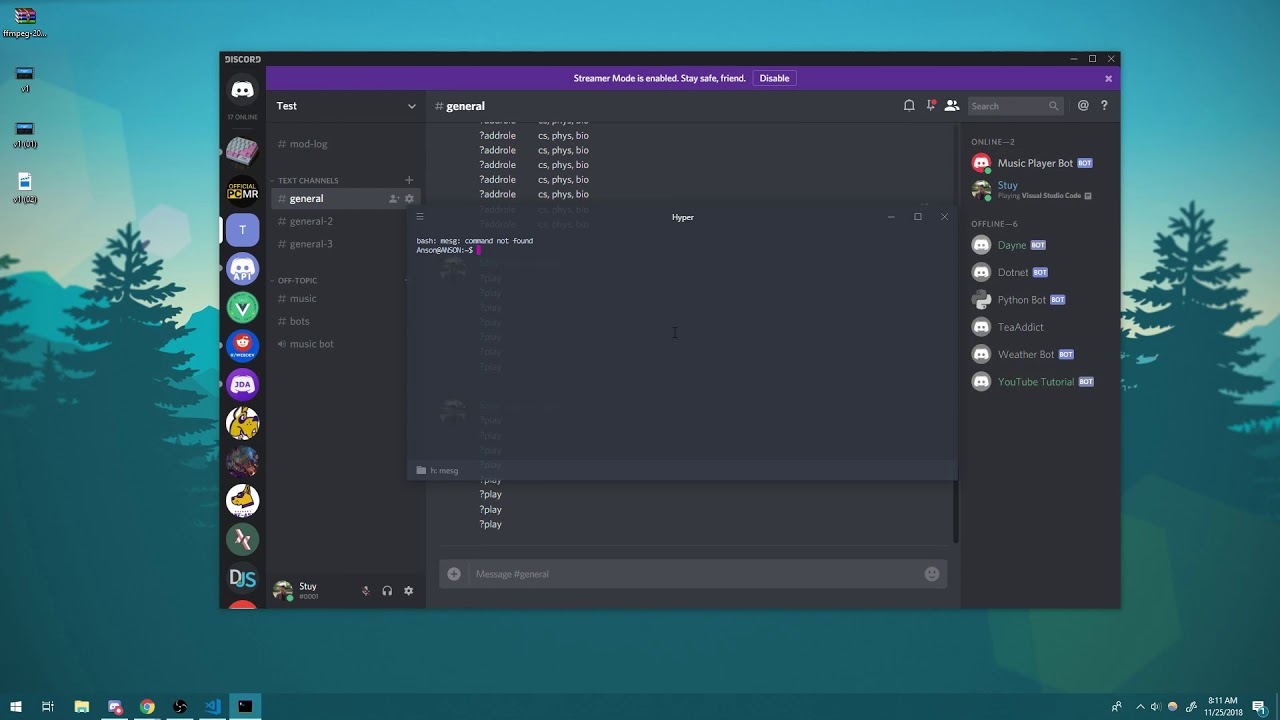1280x720 pixels.
Task: Select the T (Test) server icon
Action: 242,229
